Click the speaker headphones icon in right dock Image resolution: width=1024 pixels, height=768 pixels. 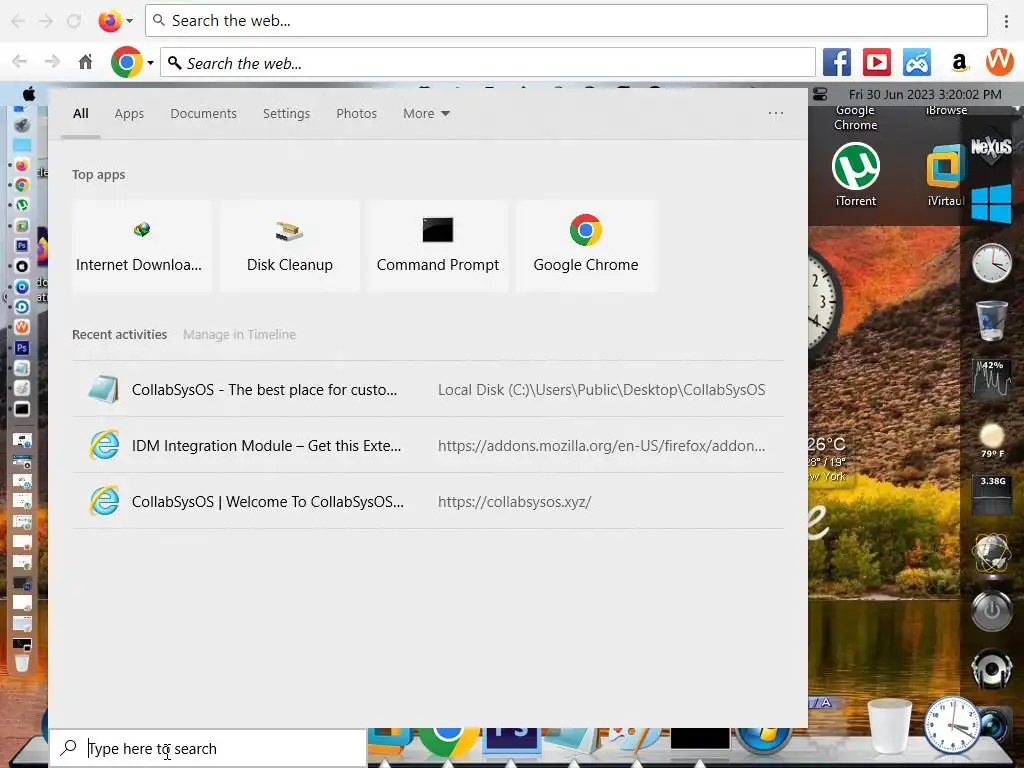point(991,669)
